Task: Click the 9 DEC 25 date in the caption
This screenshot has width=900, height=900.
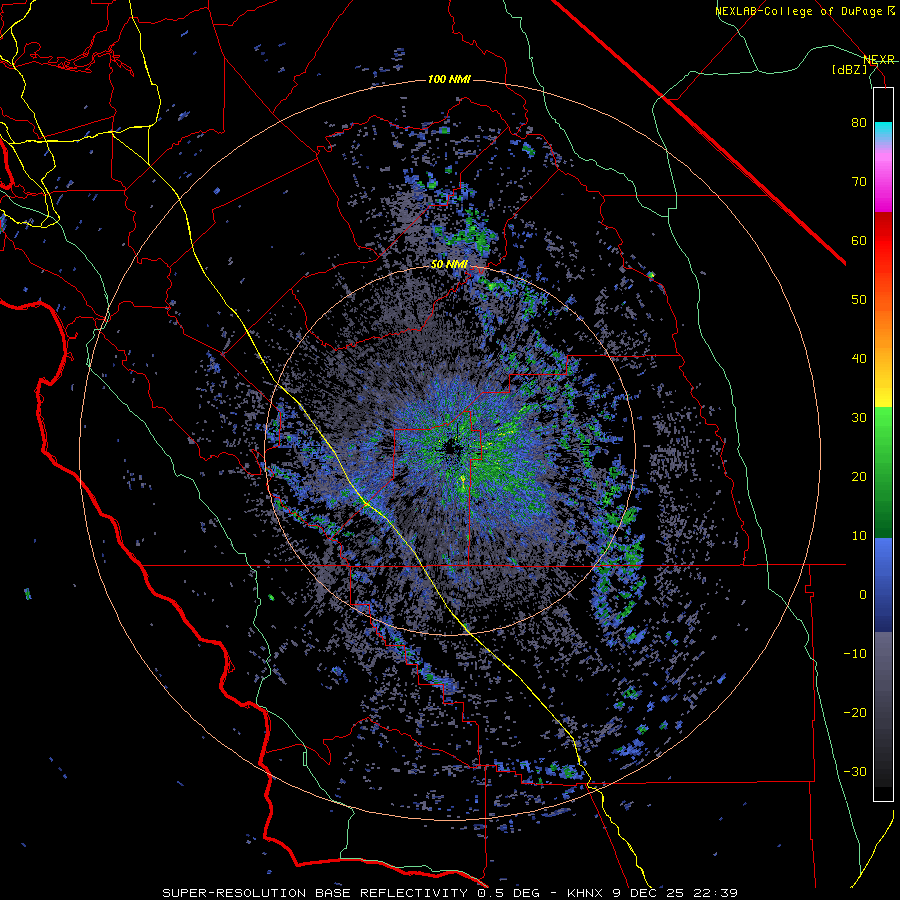Action: click(x=649, y=893)
